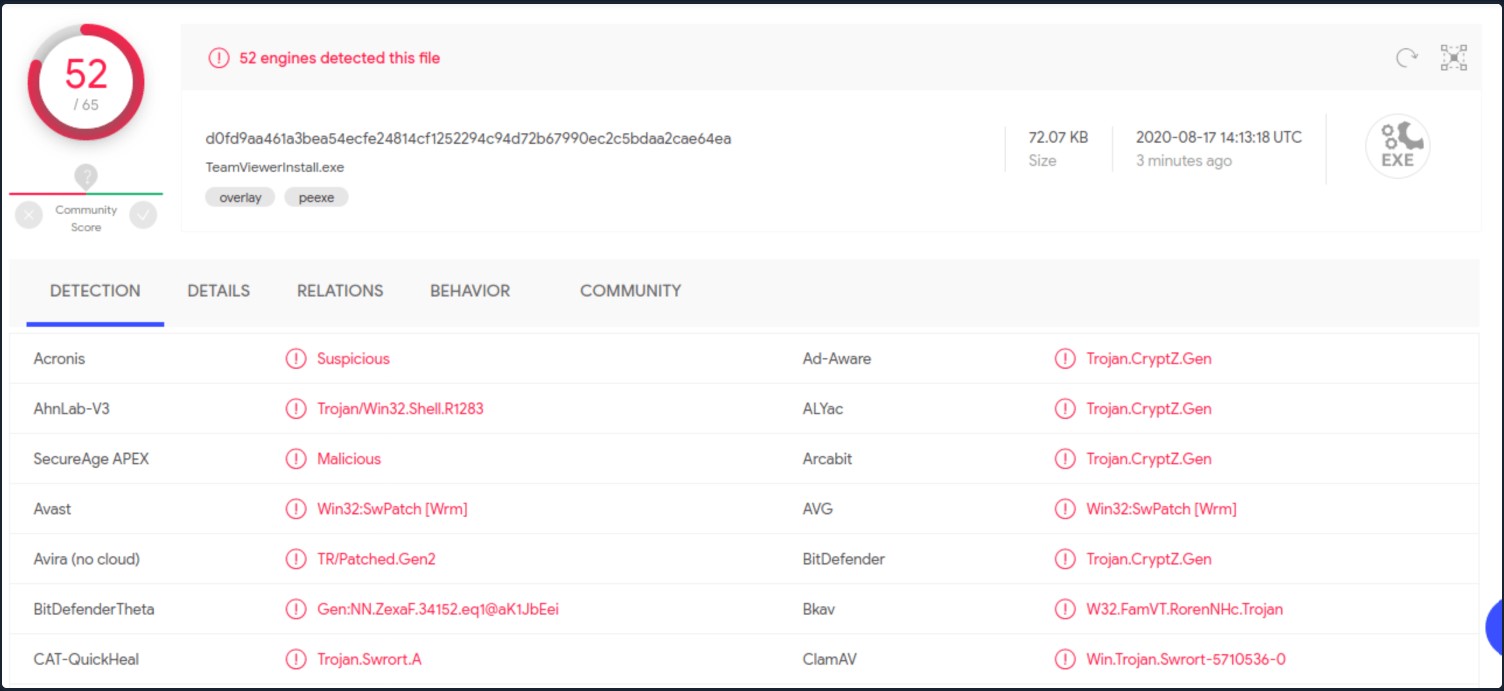Select the SHA-256 file hash
Image resolution: width=1504 pixels, height=691 pixels.
[468, 139]
